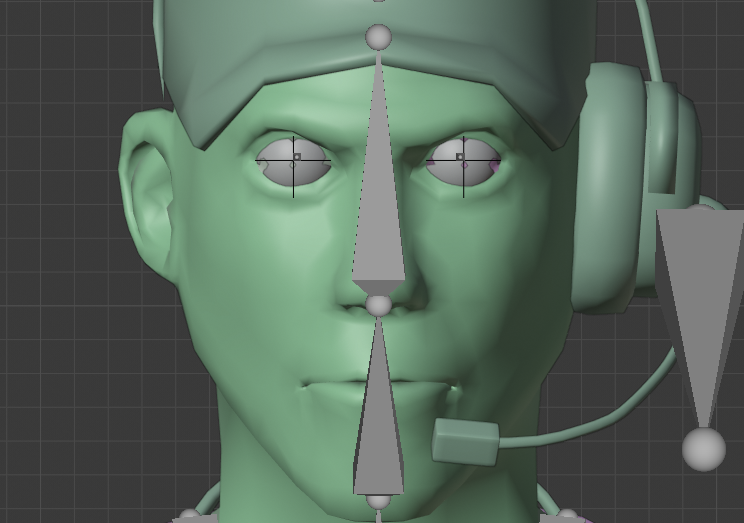
Task: Click the headset microphone tip mesh
Action: pos(465,442)
